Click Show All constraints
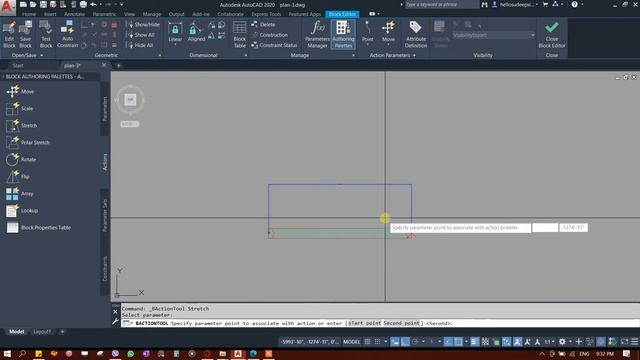The width and height of the screenshot is (640, 360). [x=141, y=35]
